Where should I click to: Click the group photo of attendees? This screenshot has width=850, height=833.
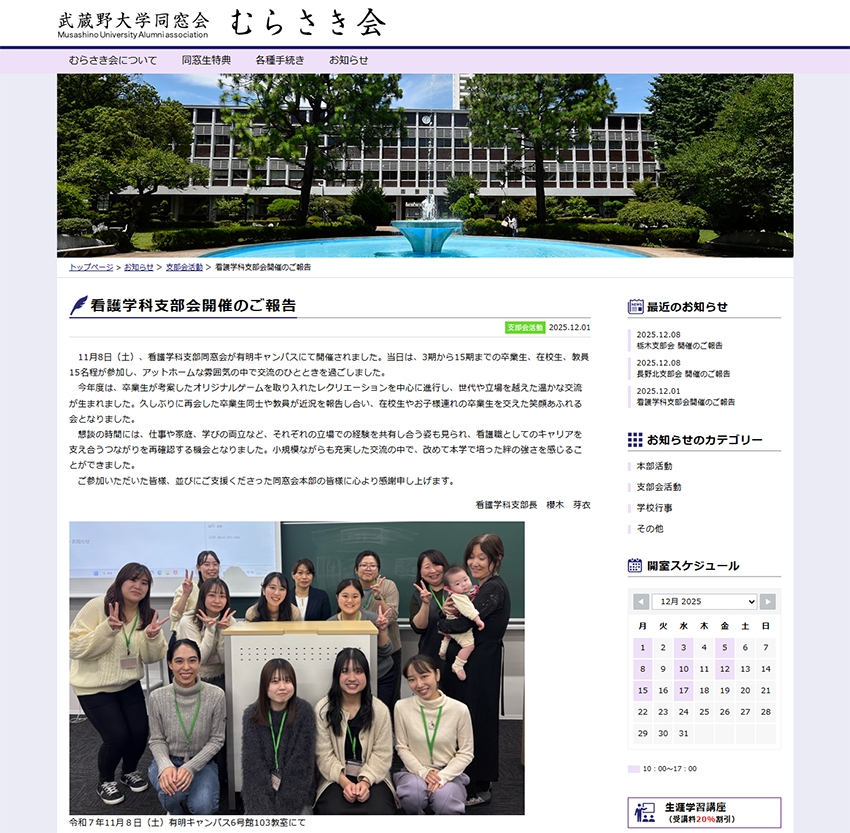pyautogui.click(x=297, y=667)
